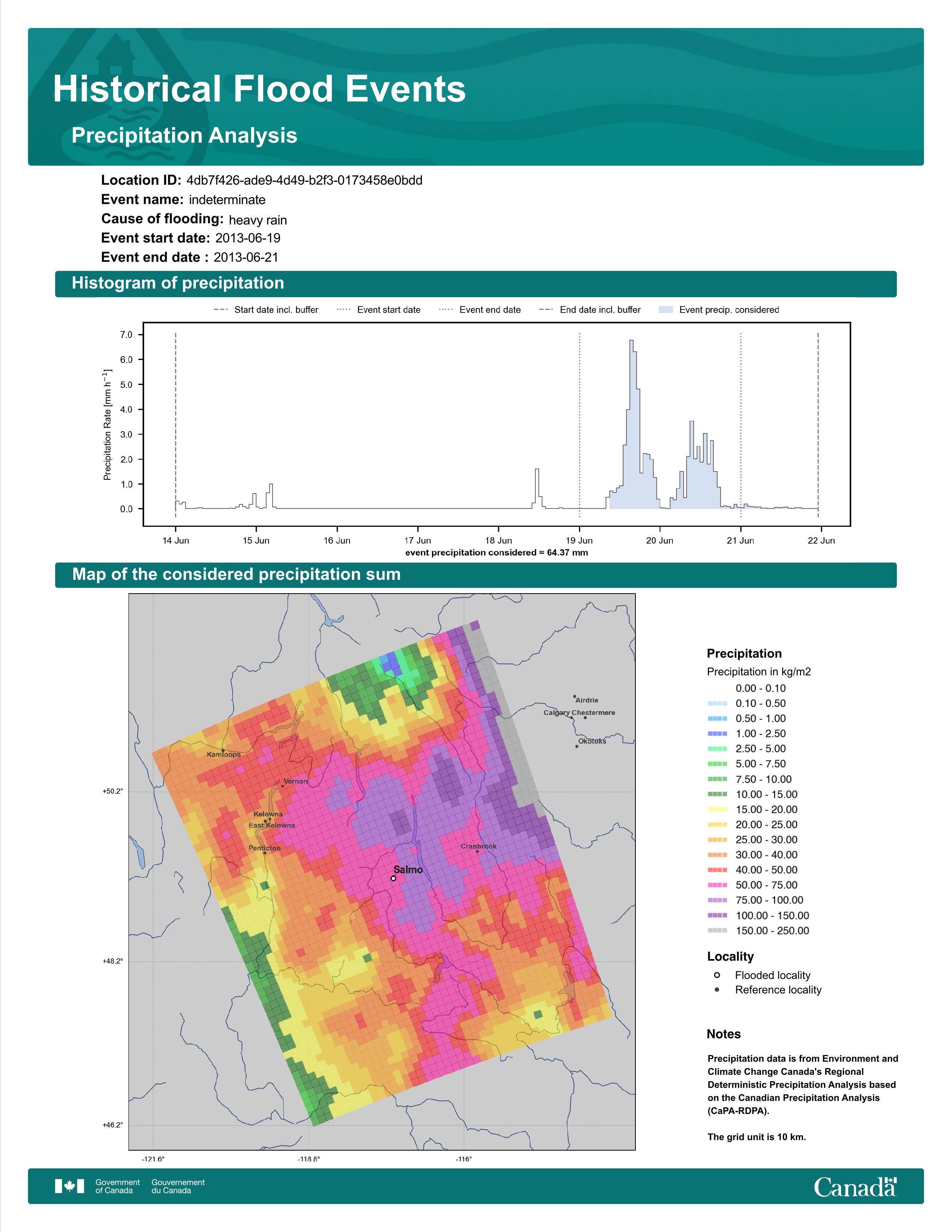Click the Event precip. considered legend swatch
952x1232 pixels.
point(666,310)
